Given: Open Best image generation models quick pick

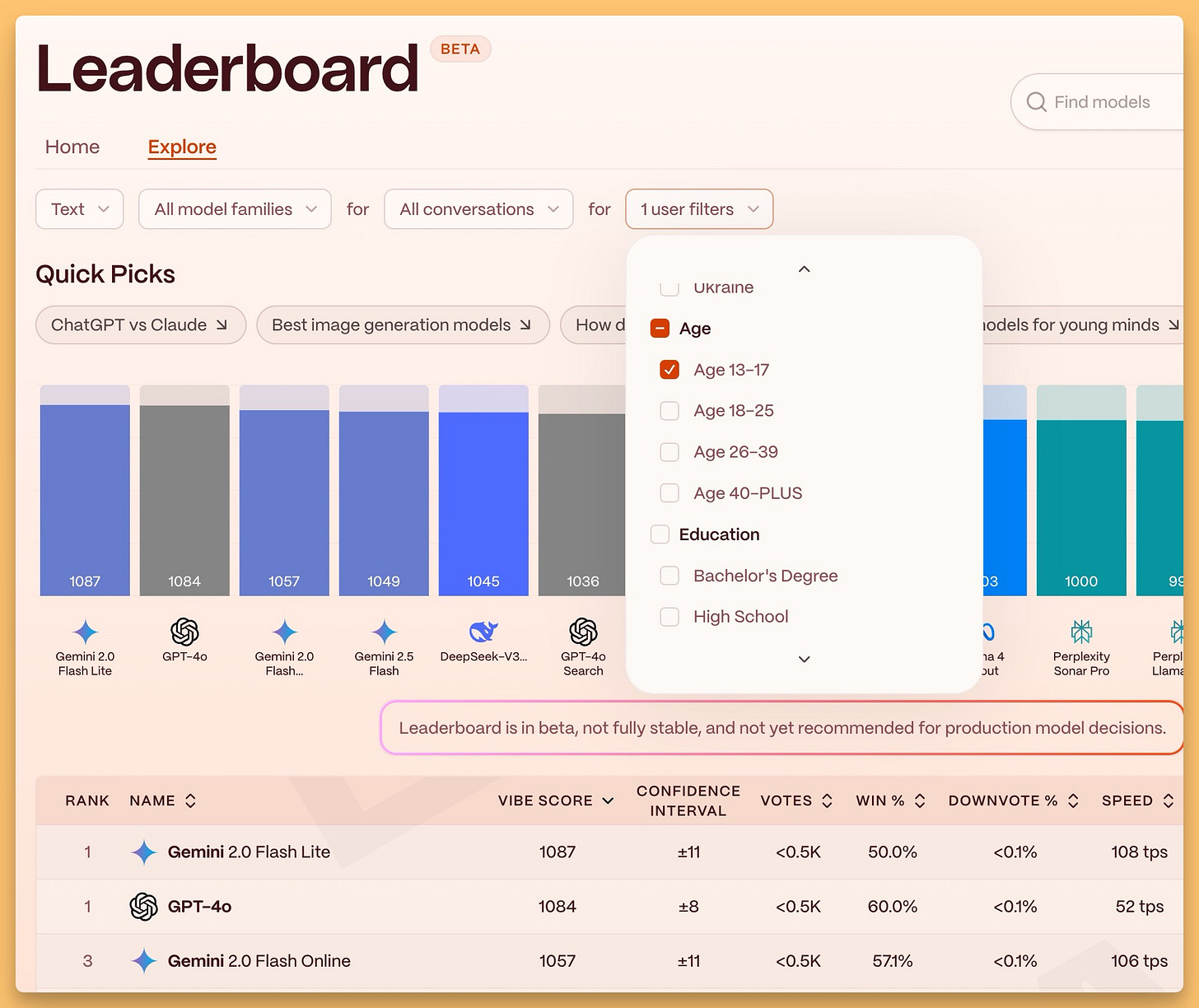Looking at the screenshot, I should pos(403,325).
